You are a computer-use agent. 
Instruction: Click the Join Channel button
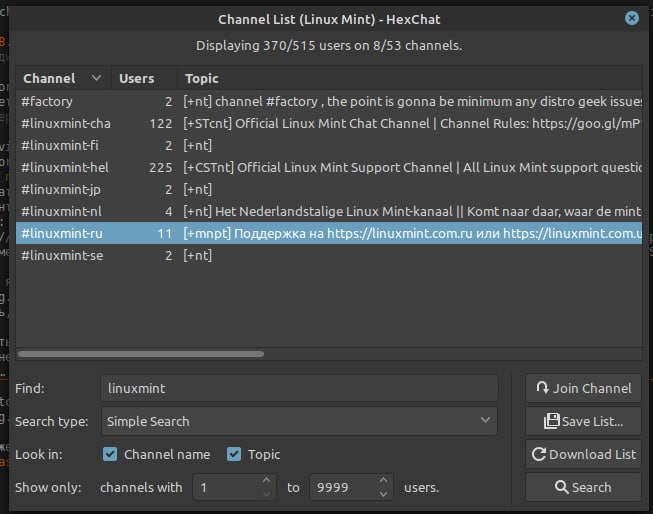(x=583, y=388)
